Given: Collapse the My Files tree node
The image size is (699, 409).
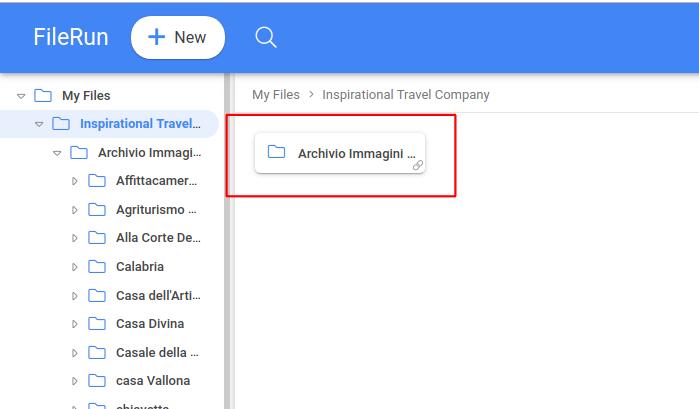Looking at the screenshot, I should coord(21,96).
